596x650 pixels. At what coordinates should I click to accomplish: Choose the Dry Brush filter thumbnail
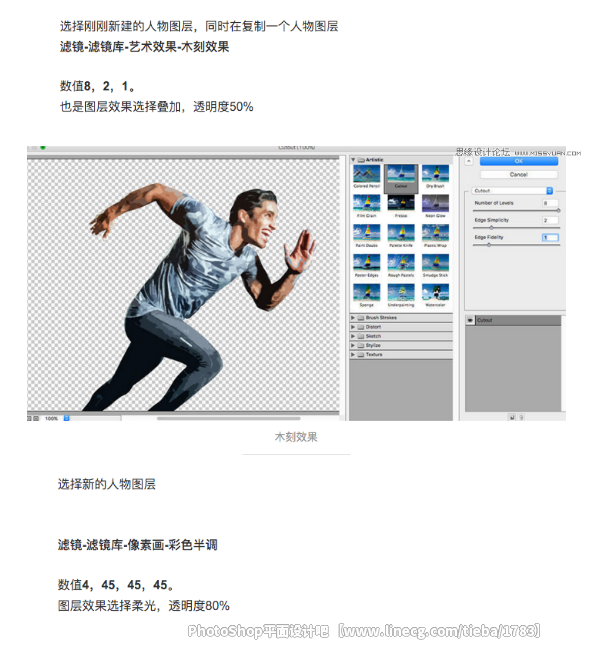click(x=435, y=174)
